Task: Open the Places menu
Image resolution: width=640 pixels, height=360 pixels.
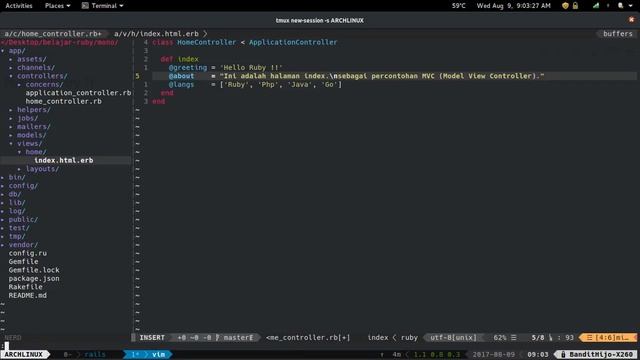Action: point(57,6)
